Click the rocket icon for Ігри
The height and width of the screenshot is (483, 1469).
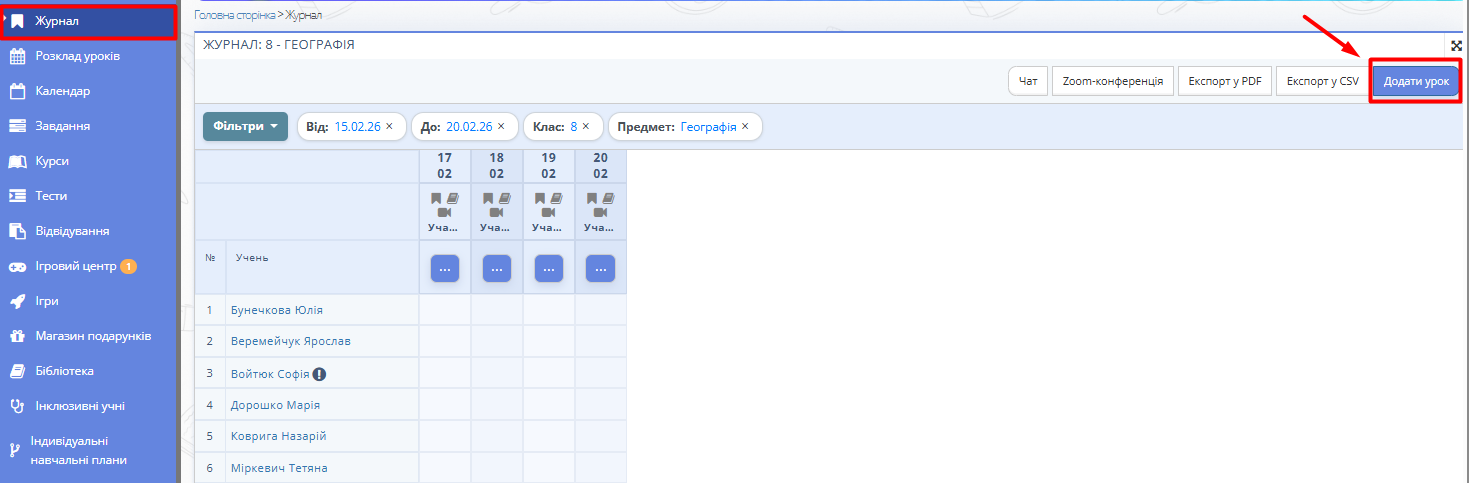click(17, 301)
